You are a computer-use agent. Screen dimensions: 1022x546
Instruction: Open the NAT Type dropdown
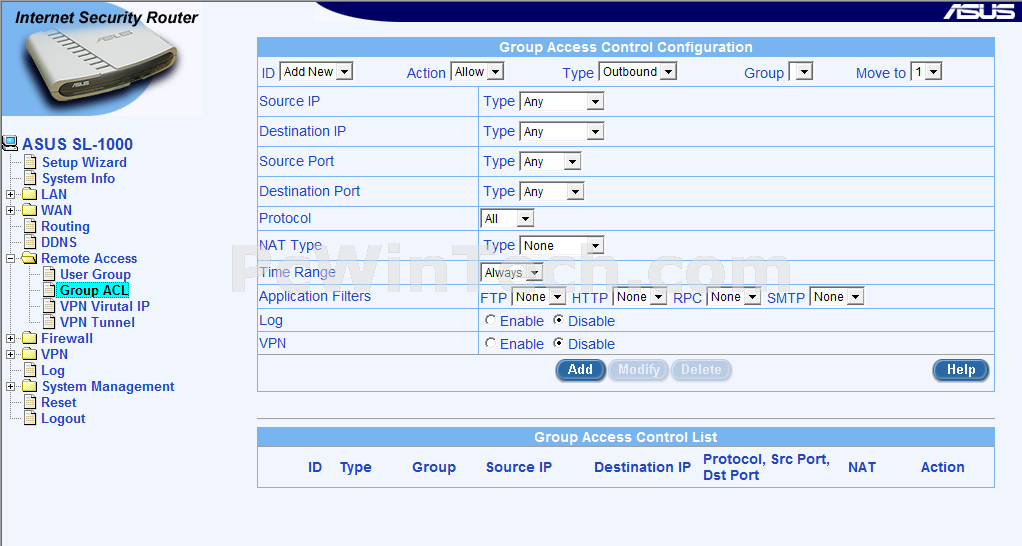point(562,246)
